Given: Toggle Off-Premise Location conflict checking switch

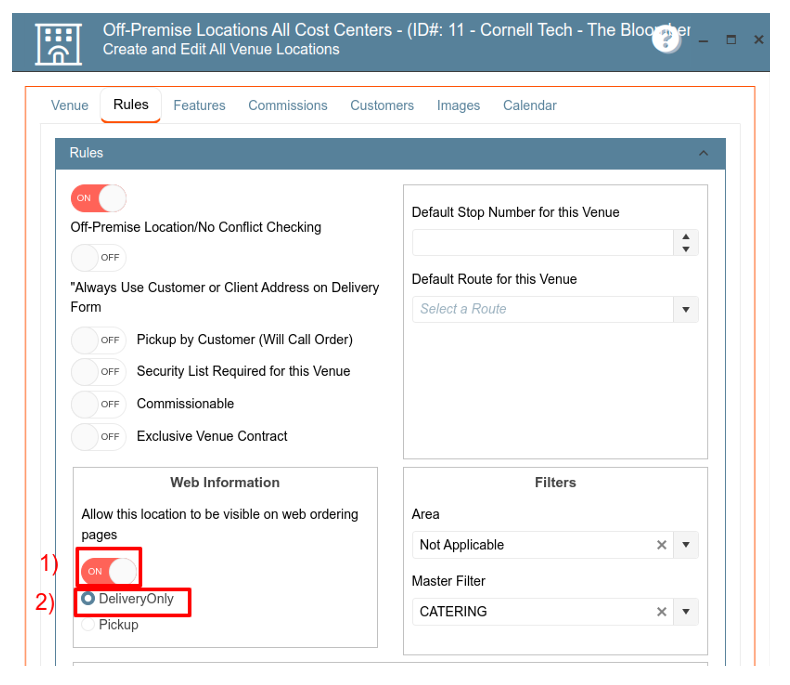Looking at the screenshot, I should pos(98,198).
